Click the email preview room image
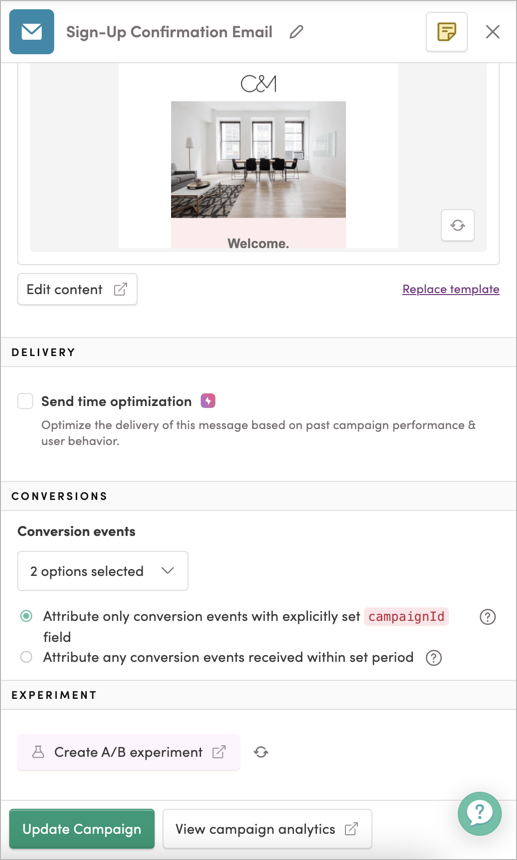Screen dimensions: 517x860 click(258, 160)
